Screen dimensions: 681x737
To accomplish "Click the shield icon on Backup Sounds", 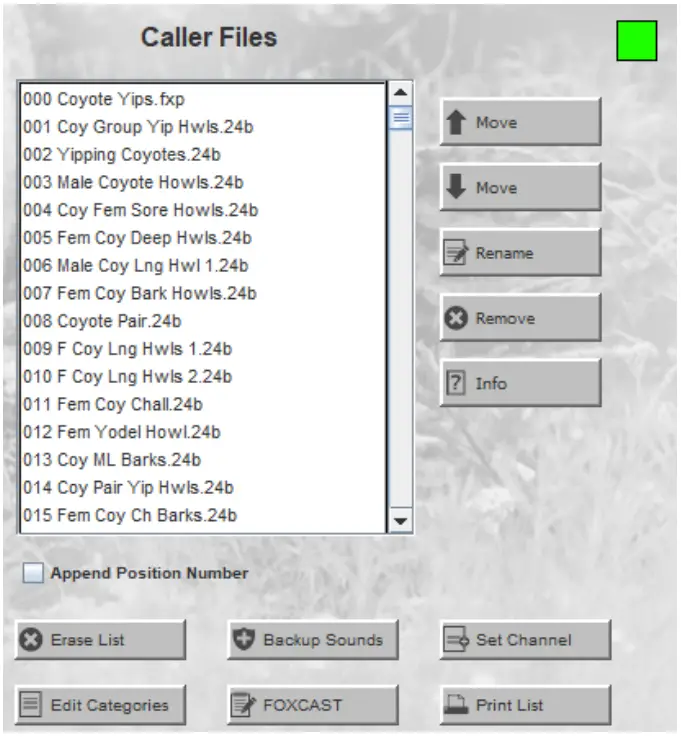I will click(244, 640).
